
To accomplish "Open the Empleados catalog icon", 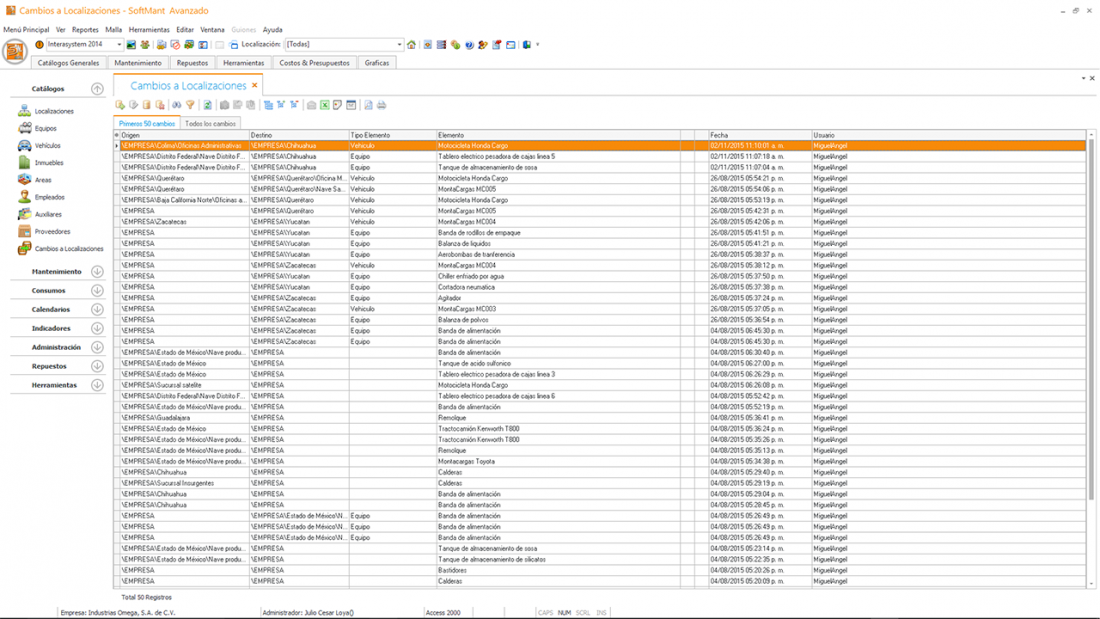I will click(x=25, y=197).
